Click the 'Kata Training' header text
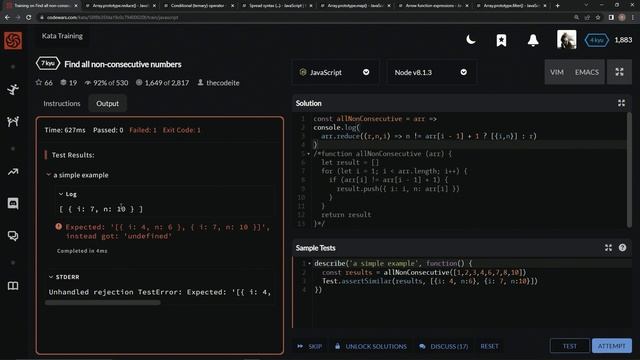The width and height of the screenshot is (640, 360). click(x=62, y=36)
